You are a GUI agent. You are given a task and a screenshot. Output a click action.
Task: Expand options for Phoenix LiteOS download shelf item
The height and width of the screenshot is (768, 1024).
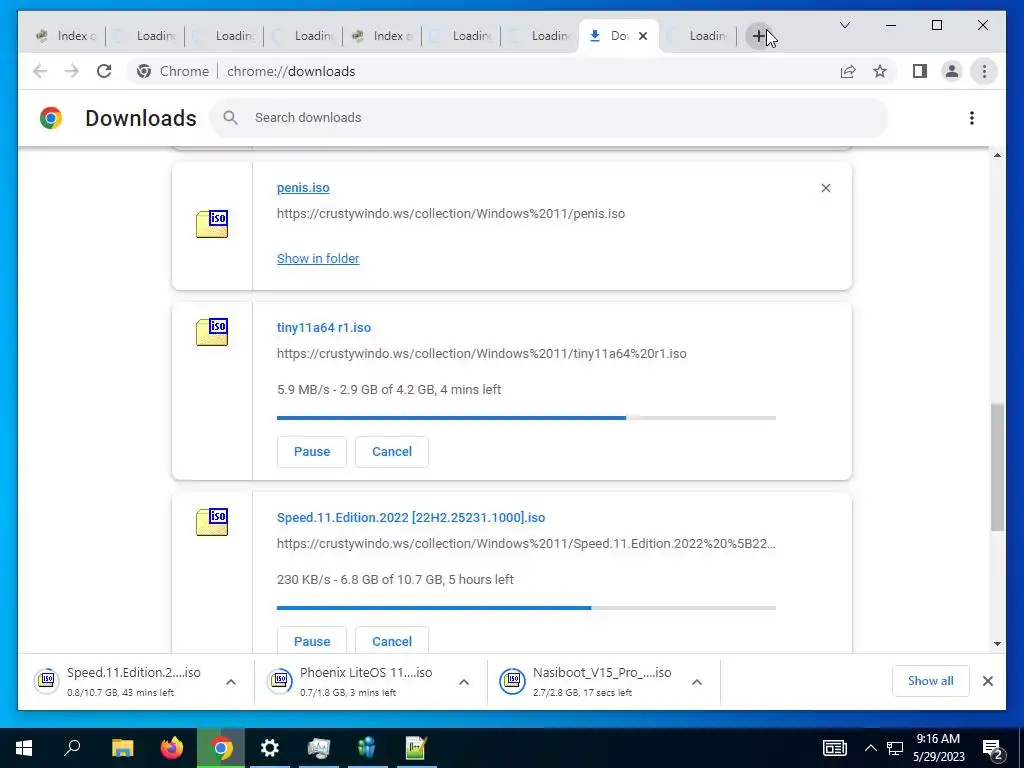click(464, 682)
